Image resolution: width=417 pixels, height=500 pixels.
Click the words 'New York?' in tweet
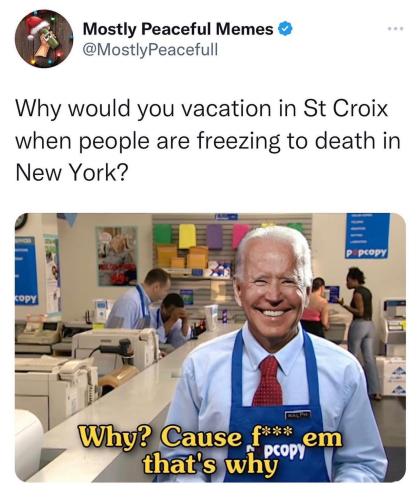click(x=72, y=173)
